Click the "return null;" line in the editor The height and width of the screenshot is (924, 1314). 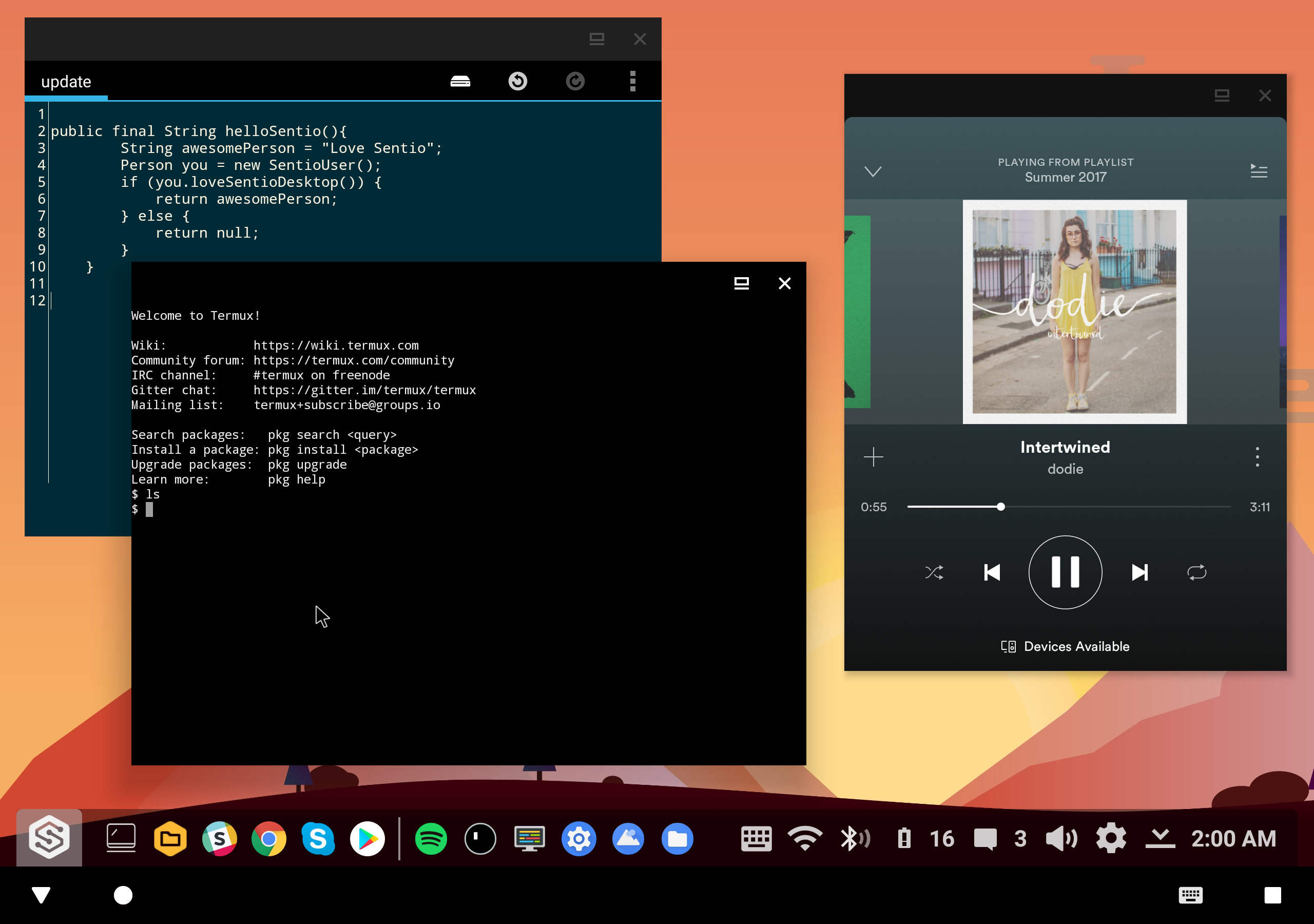pos(207,233)
